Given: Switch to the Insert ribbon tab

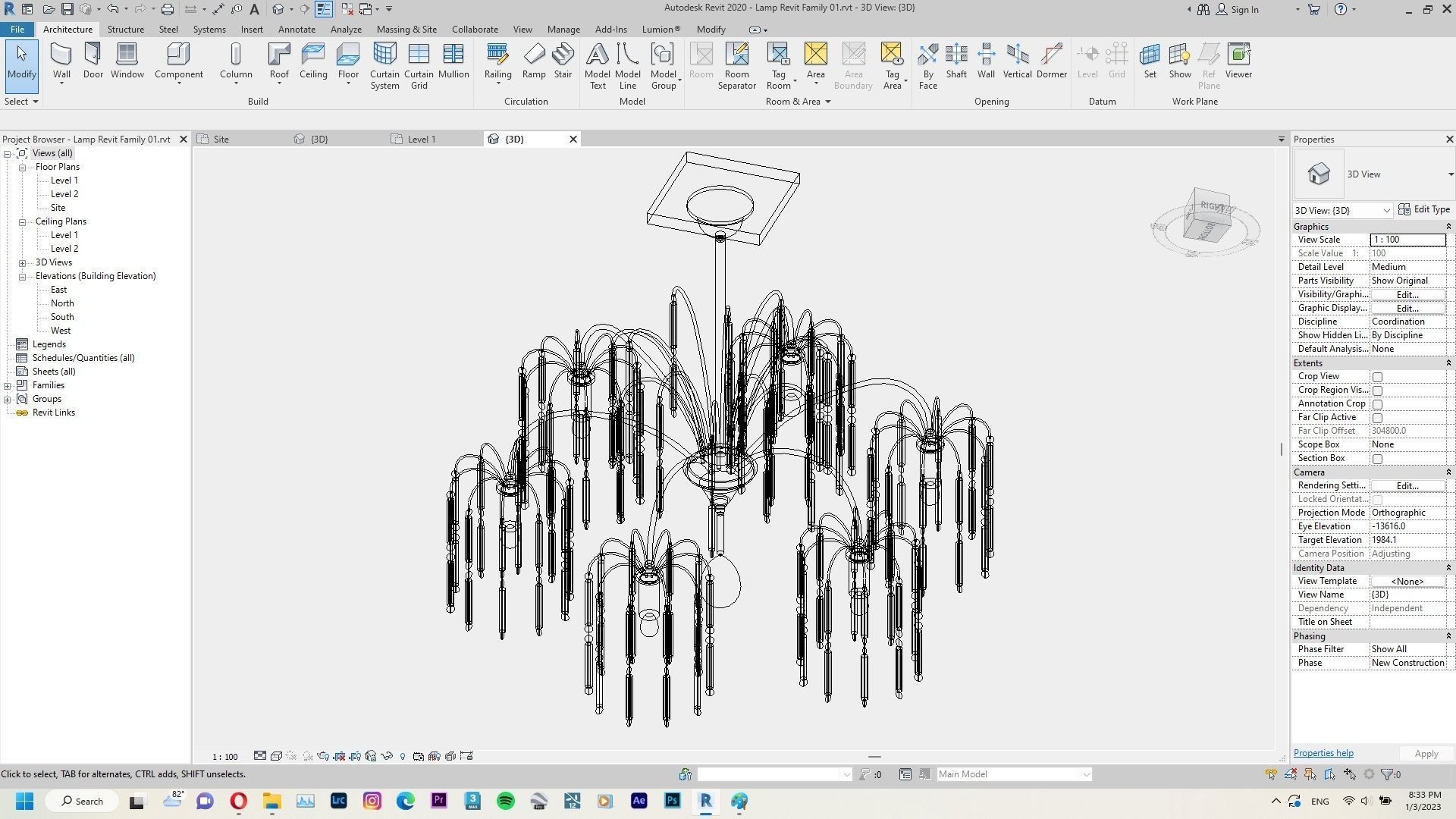Looking at the screenshot, I should [252, 29].
